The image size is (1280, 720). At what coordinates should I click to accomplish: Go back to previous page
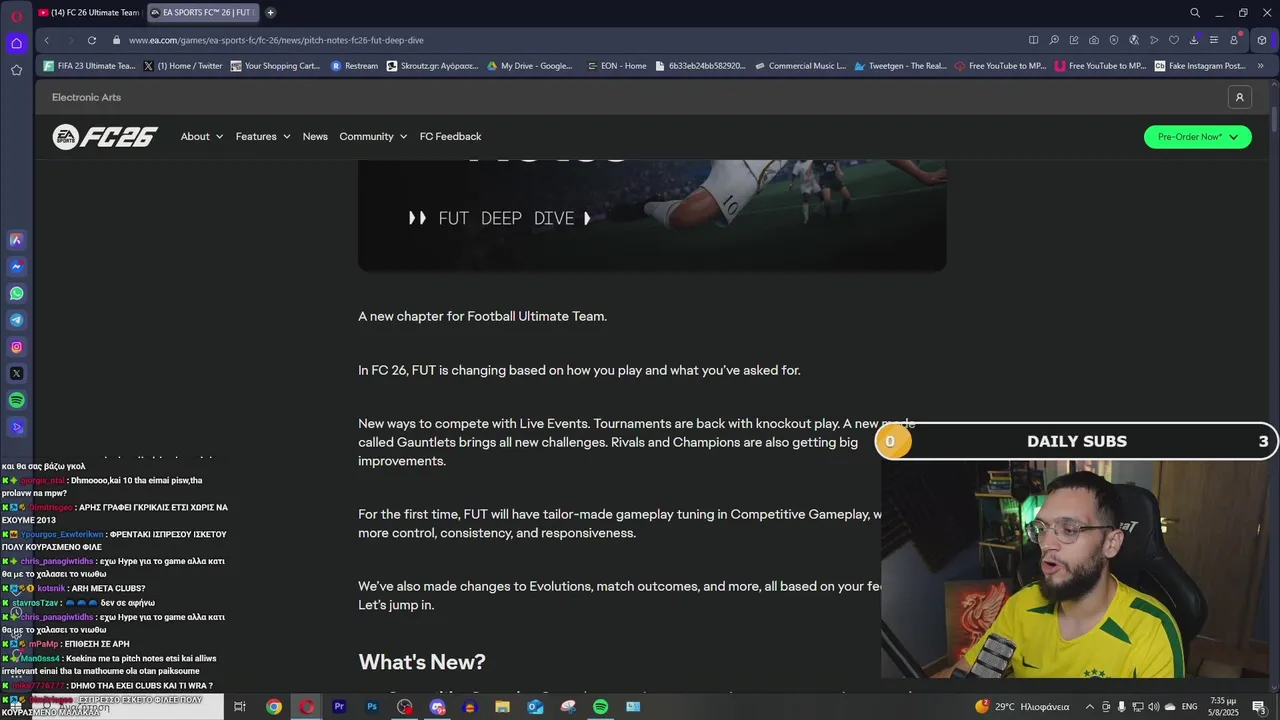(46, 40)
